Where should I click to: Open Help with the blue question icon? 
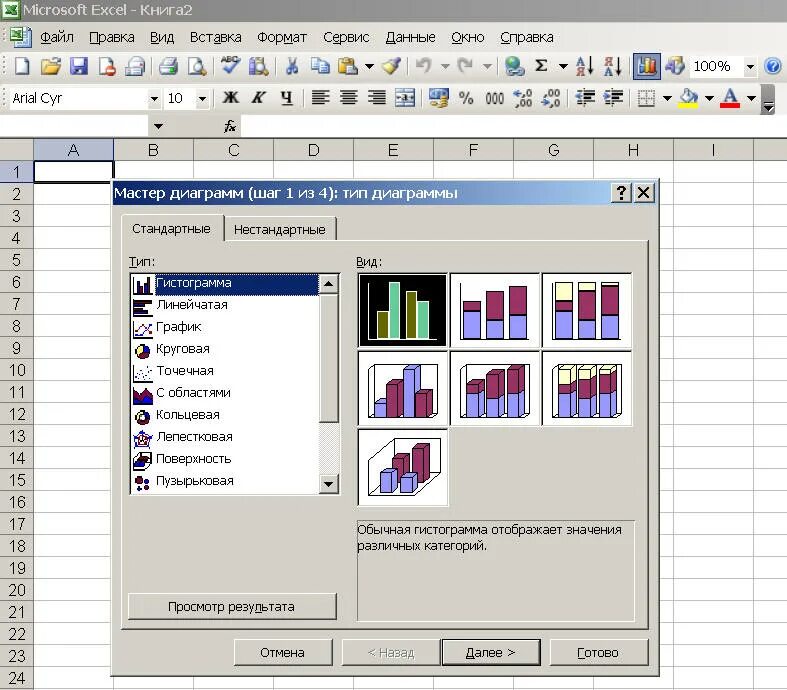coord(773,66)
